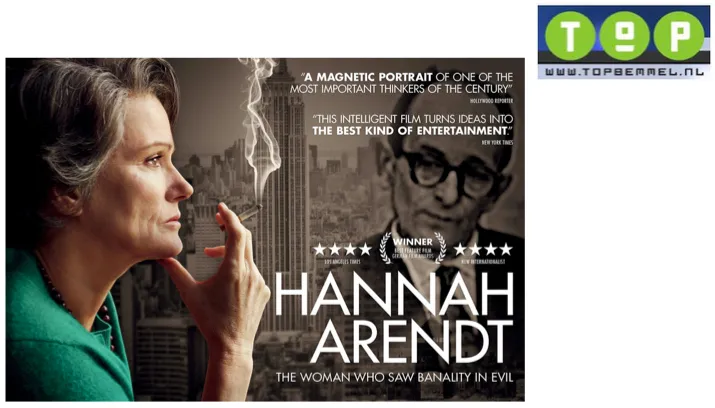This screenshot has height=408, width=715.
Task: Click the Los Angeles Times four-star rating
Action: click(x=342, y=252)
